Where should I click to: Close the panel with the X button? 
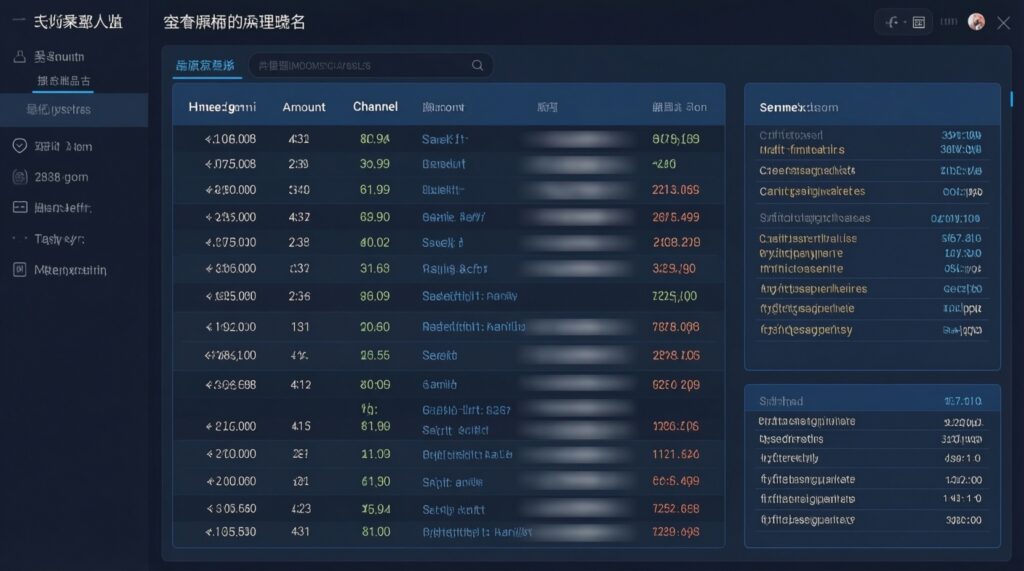pyautogui.click(x=1003, y=22)
